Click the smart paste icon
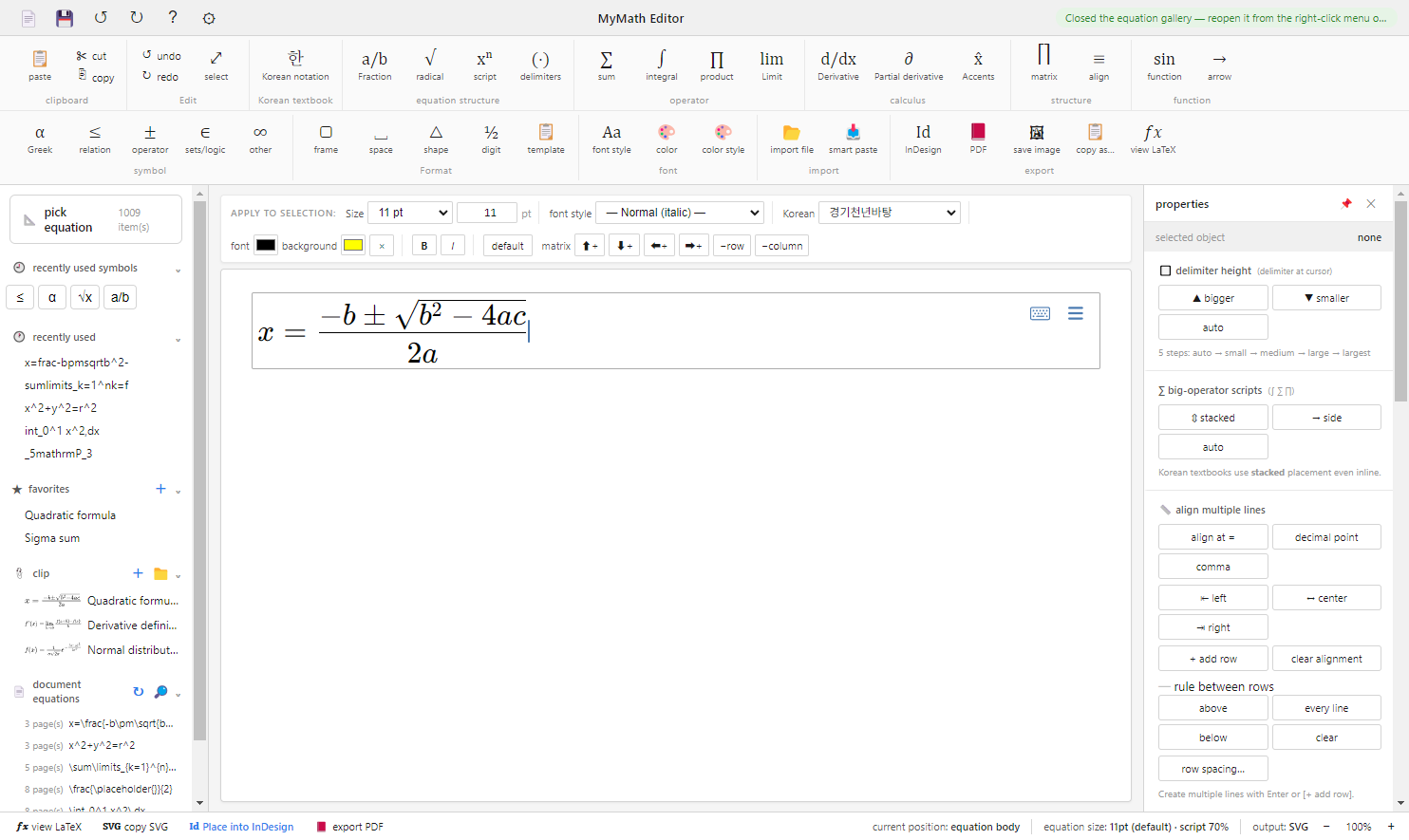Screen dimensions: 1409x840 [x=853, y=139]
